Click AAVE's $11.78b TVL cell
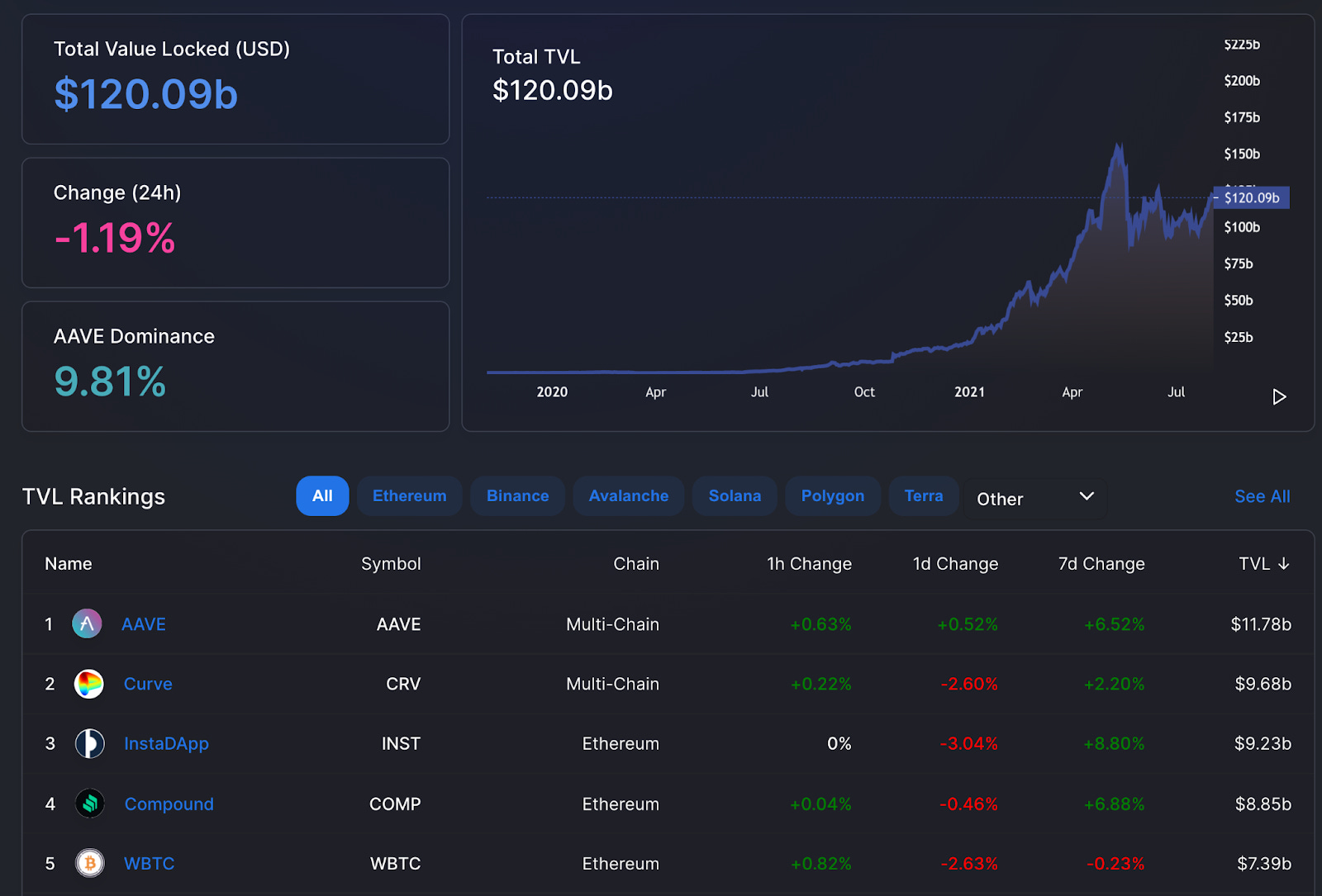The height and width of the screenshot is (896, 1322). click(1261, 624)
